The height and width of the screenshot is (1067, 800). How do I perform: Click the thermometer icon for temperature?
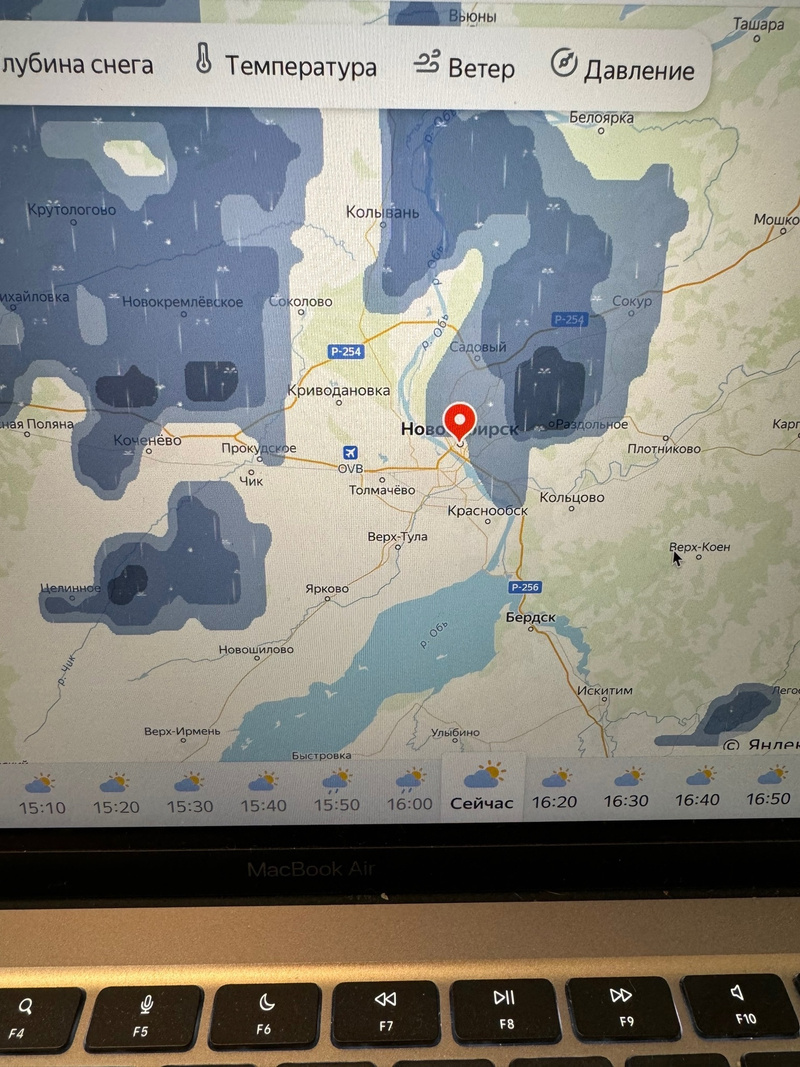click(203, 59)
